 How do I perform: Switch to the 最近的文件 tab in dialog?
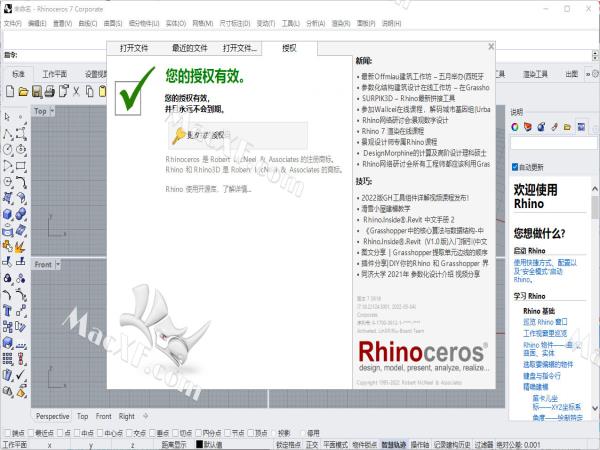pos(189,48)
